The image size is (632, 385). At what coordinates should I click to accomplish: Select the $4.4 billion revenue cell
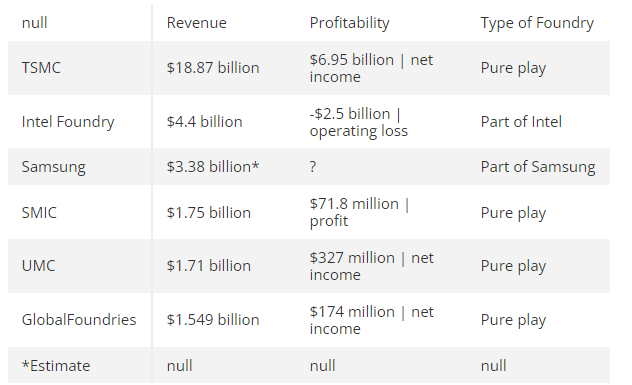point(204,122)
